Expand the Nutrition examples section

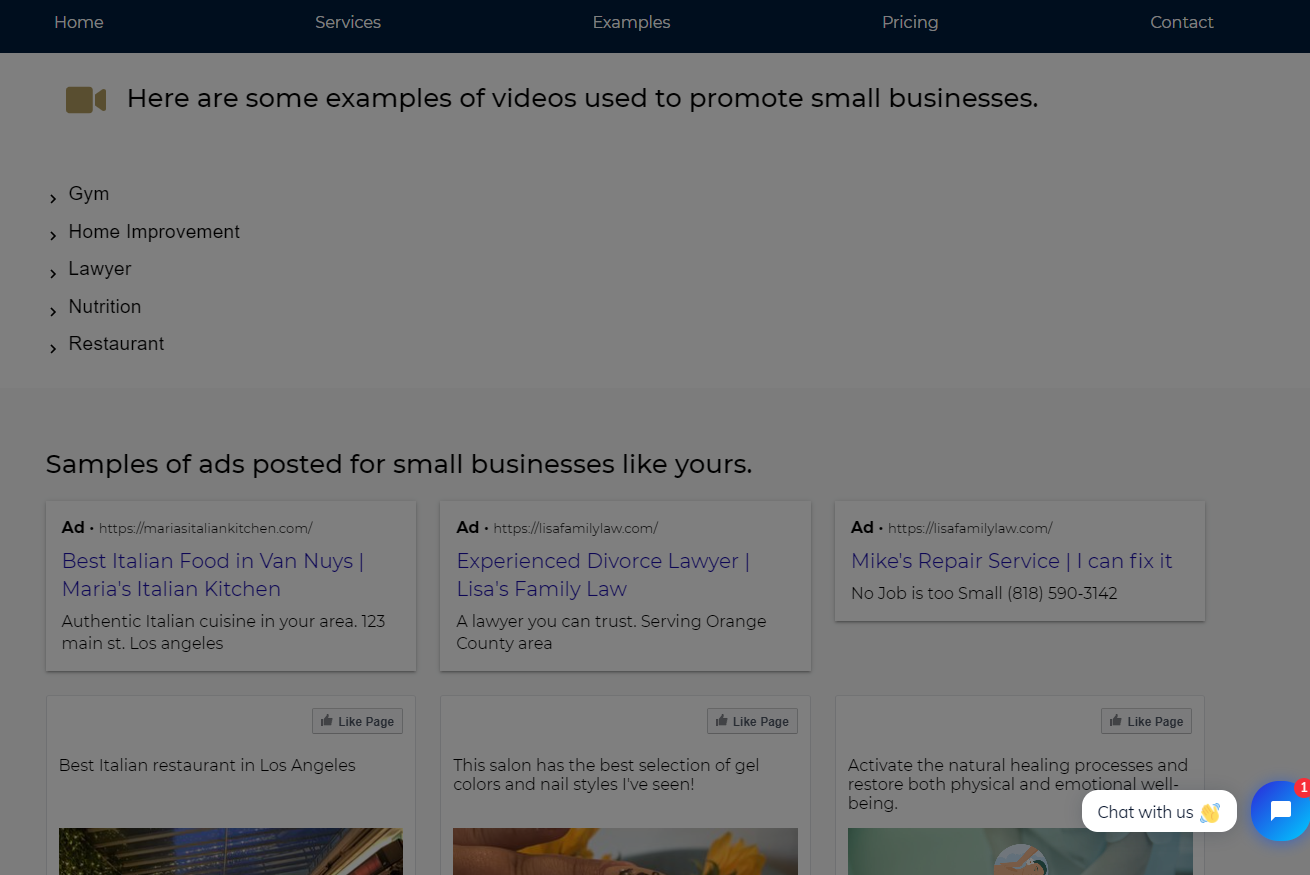point(105,307)
